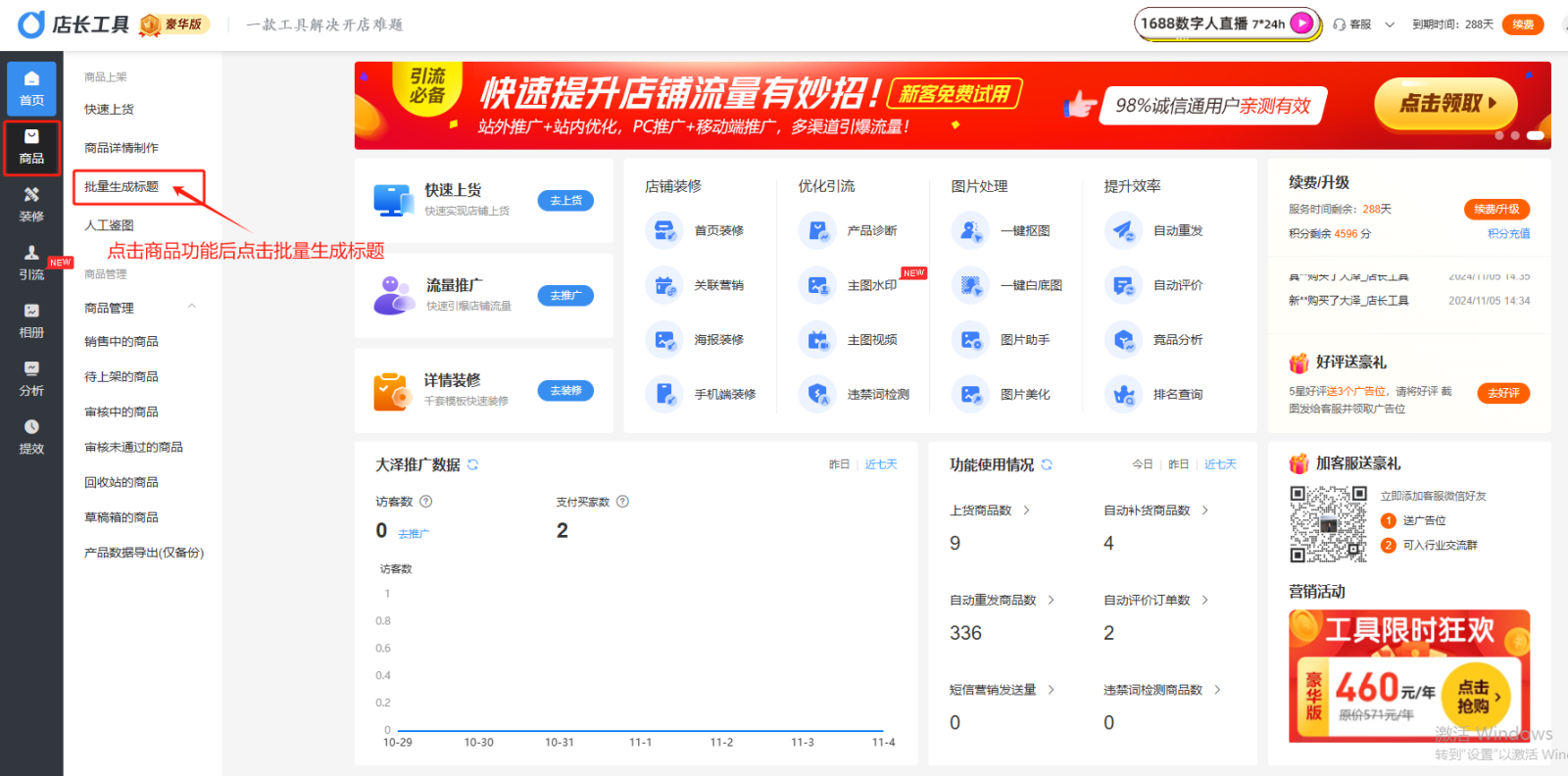
Task: Open 回收站的商品 menu item
Action: 122,483
